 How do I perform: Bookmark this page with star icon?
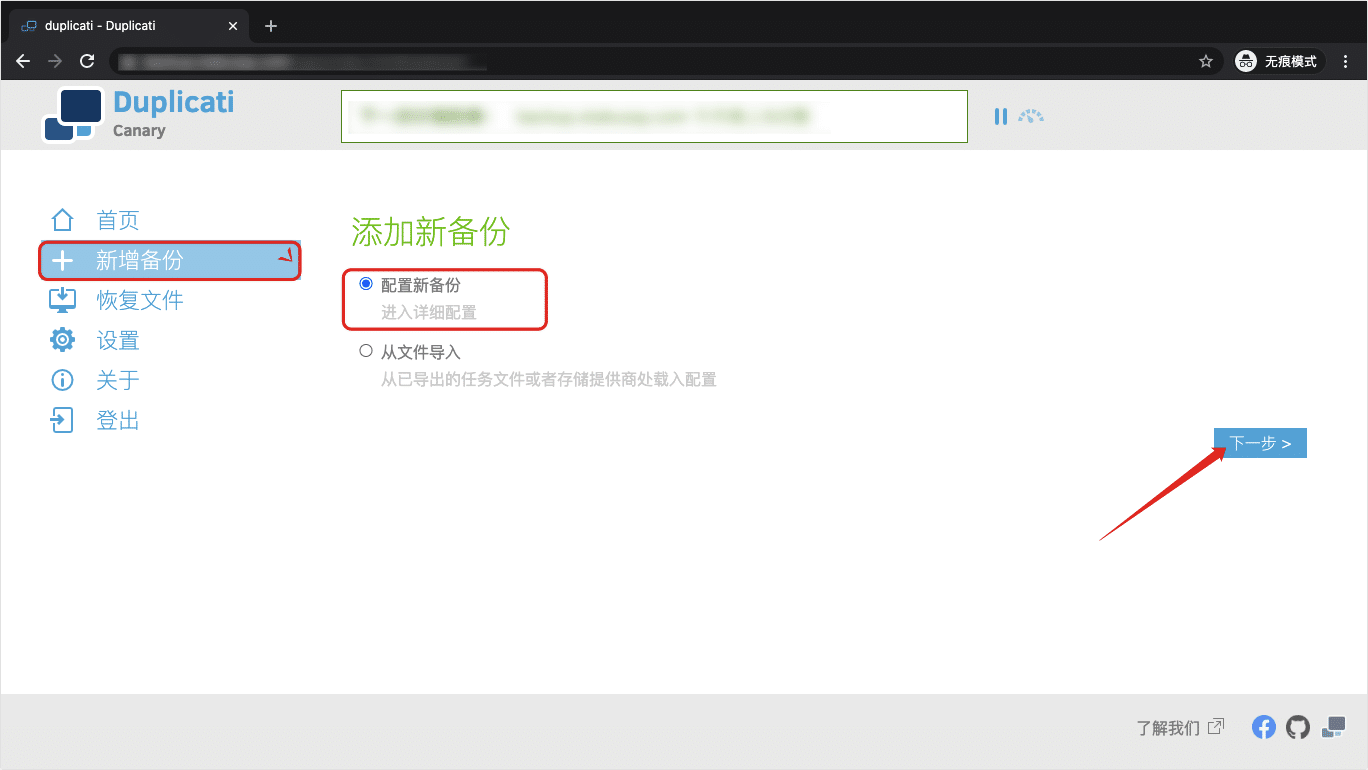pos(1205,61)
